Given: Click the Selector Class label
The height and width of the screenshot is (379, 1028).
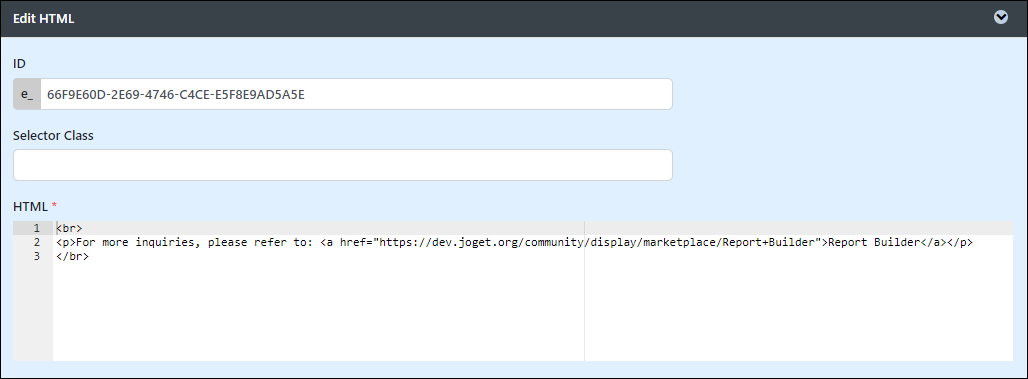Looking at the screenshot, I should point(53,136).
